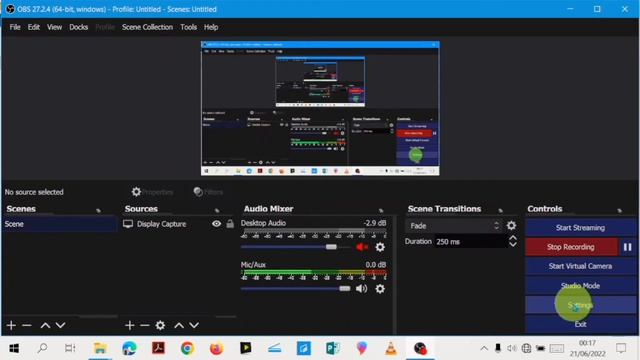
Task: Open the Windows Start menu
Action: pyautogui.click(x=14, y=348)
